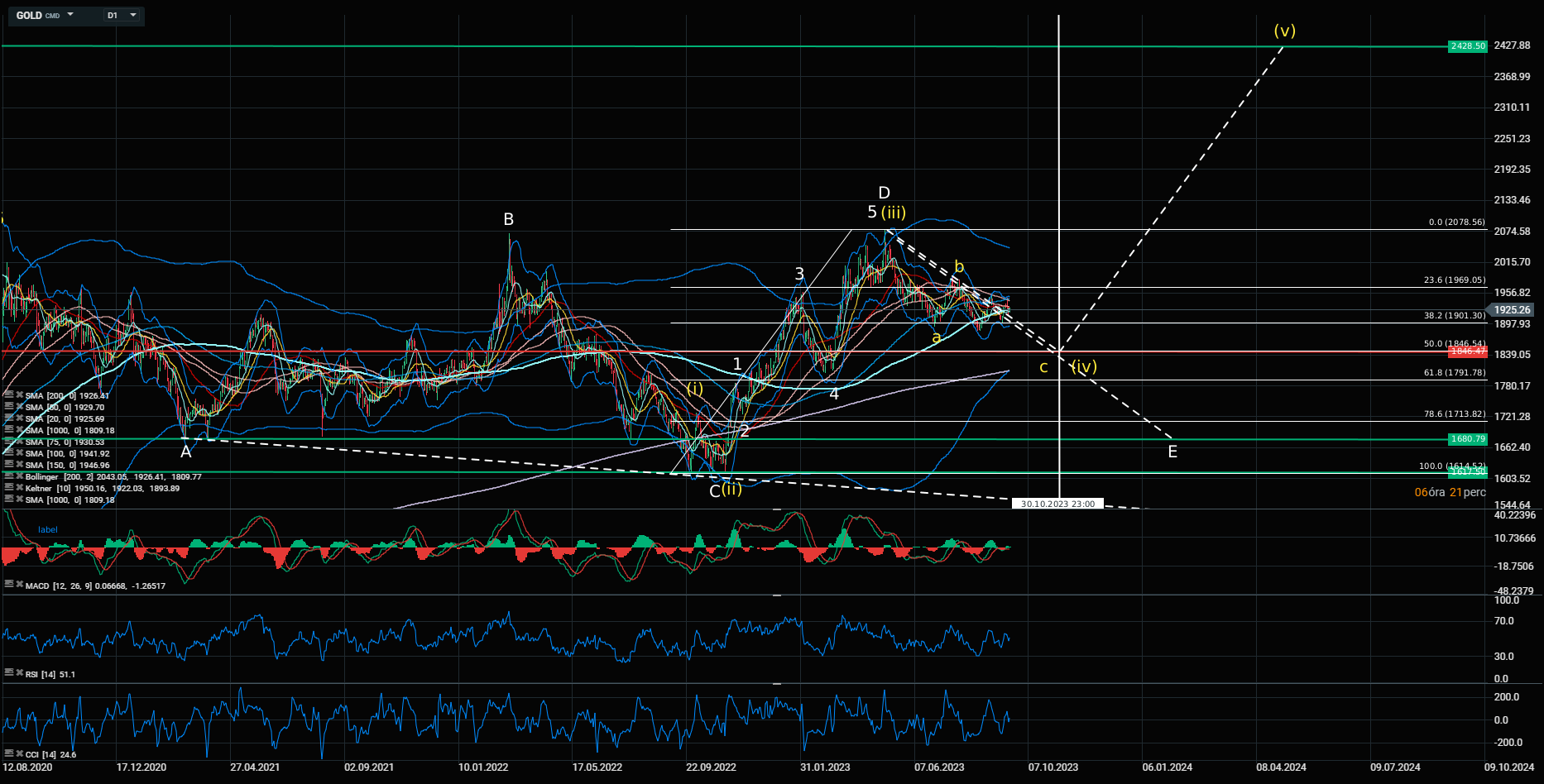Remove the CCI [14] indicator
The height and width of the screenshot is (784, 1544).
(19, 754)
